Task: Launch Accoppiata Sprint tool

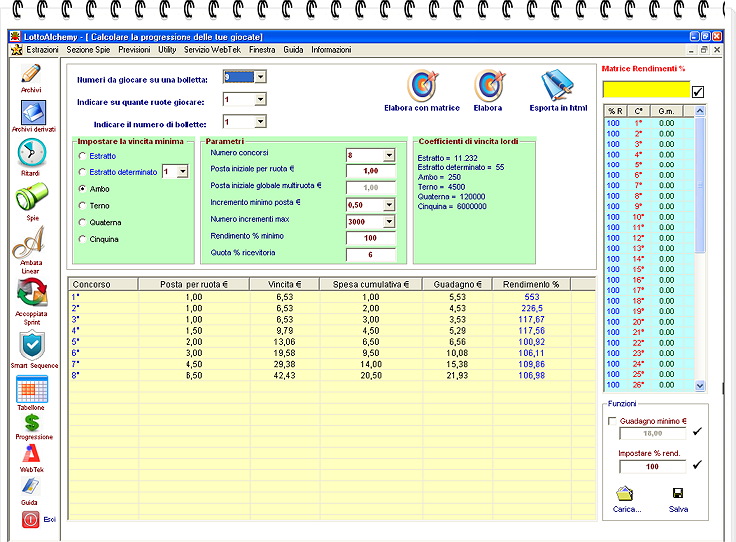Action: click(x=32, y=293)
